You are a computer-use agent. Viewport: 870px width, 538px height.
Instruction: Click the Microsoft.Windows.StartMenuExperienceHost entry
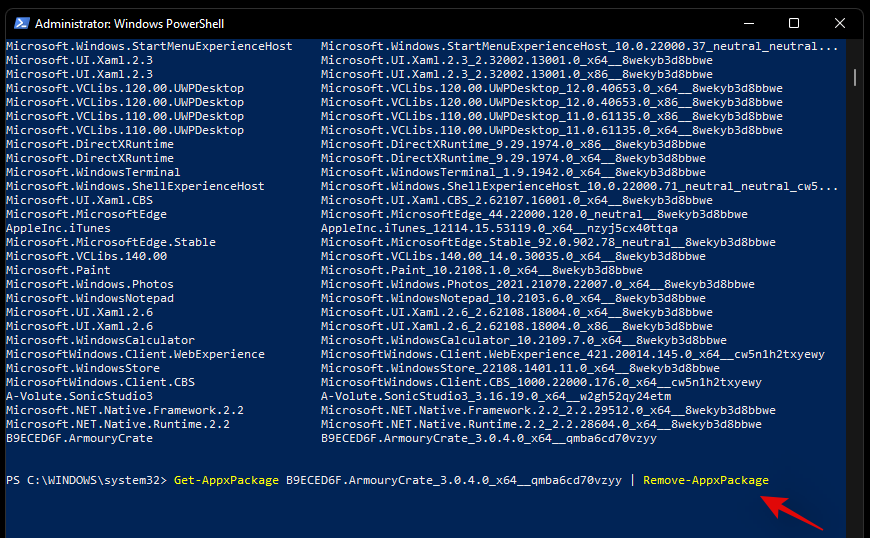click(149, 46)
